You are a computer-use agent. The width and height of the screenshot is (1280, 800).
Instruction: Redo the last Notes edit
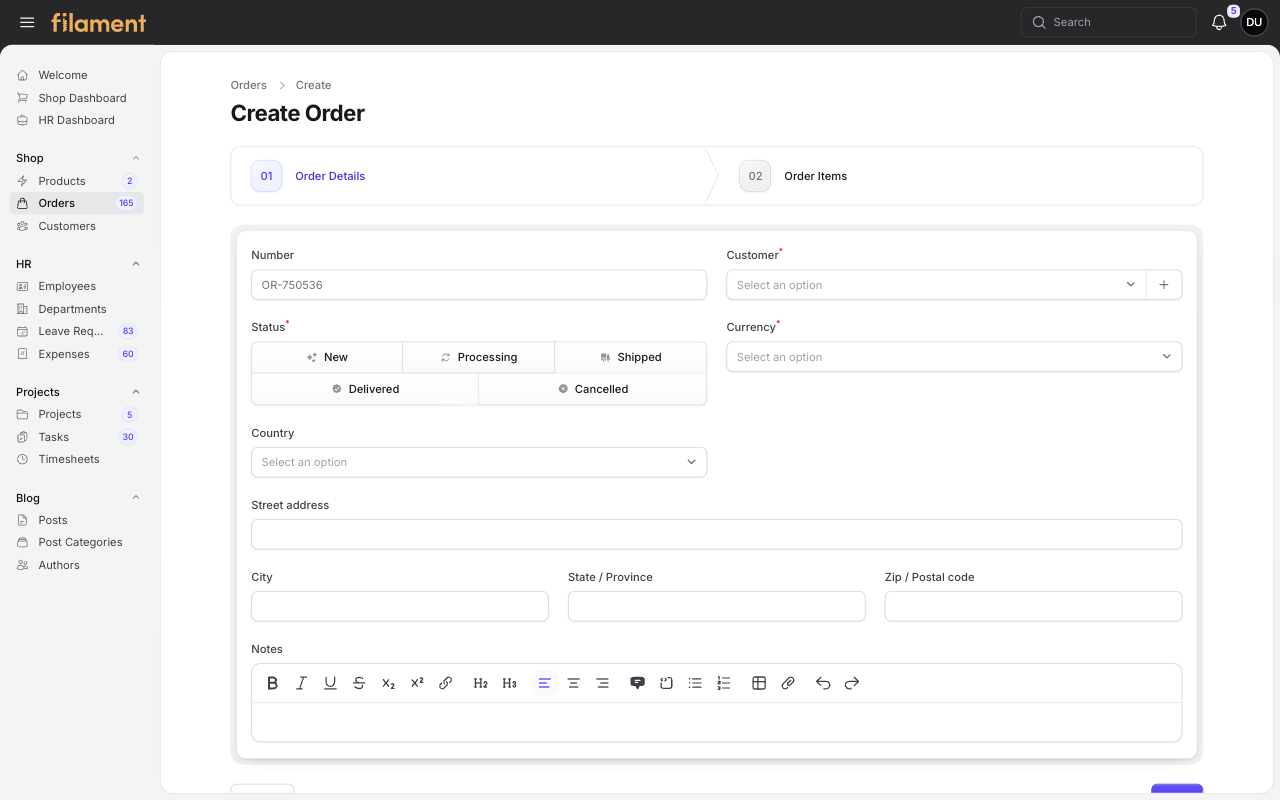852,683
